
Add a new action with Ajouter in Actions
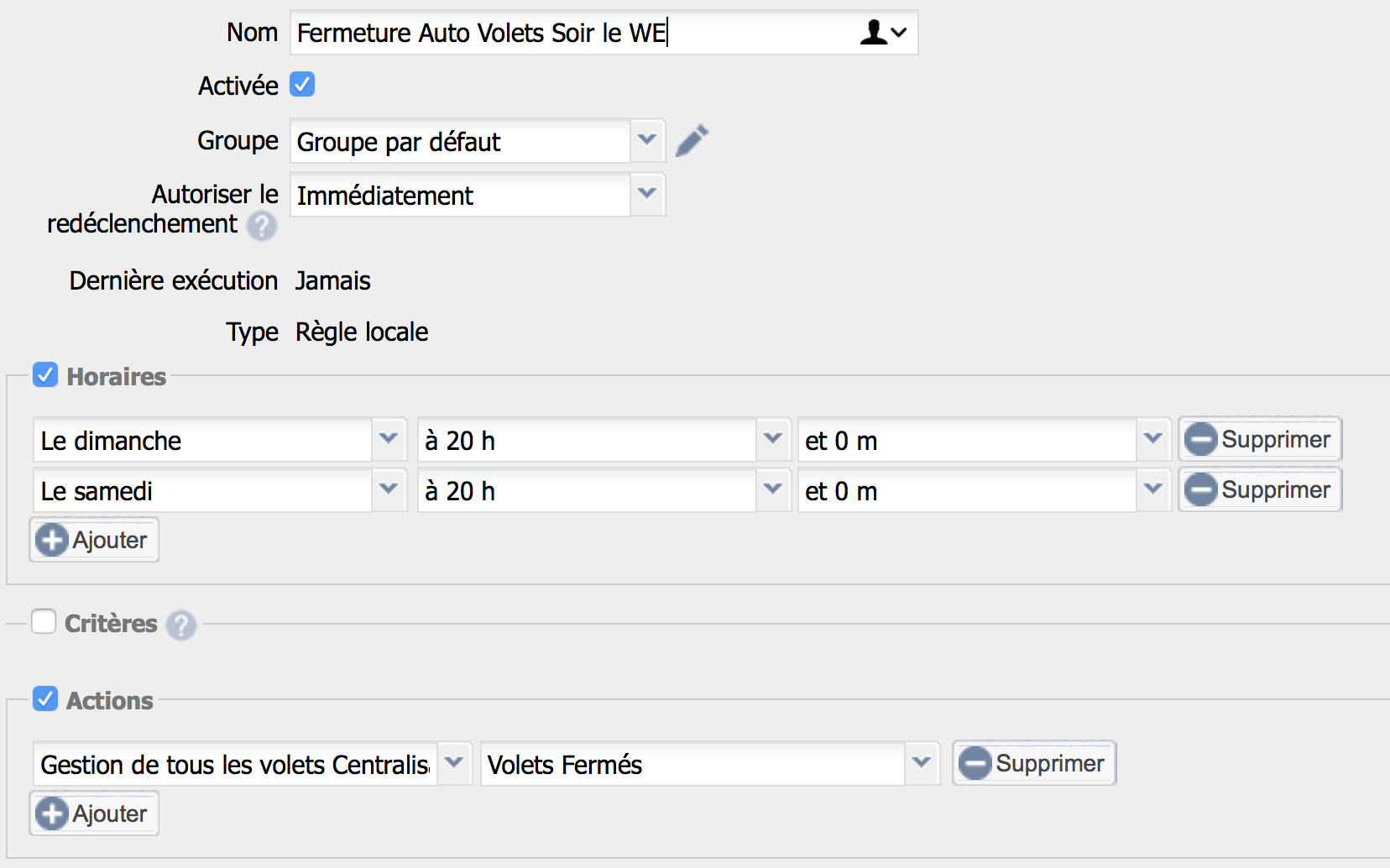point(94,813)
